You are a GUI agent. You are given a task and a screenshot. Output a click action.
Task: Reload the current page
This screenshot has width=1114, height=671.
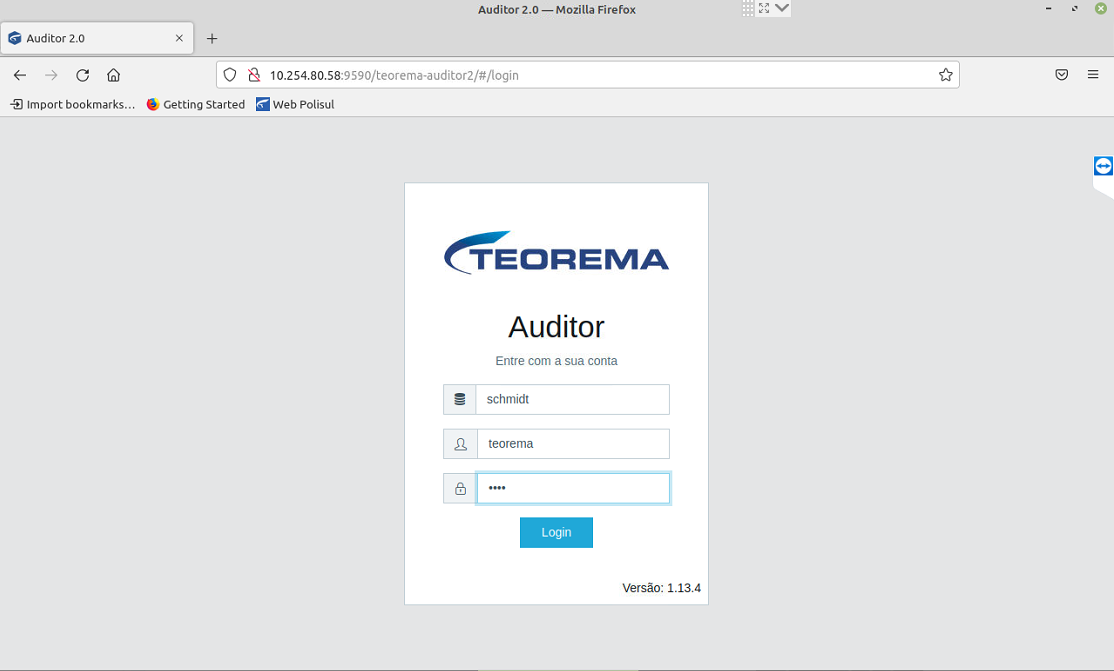pos(82,75)
